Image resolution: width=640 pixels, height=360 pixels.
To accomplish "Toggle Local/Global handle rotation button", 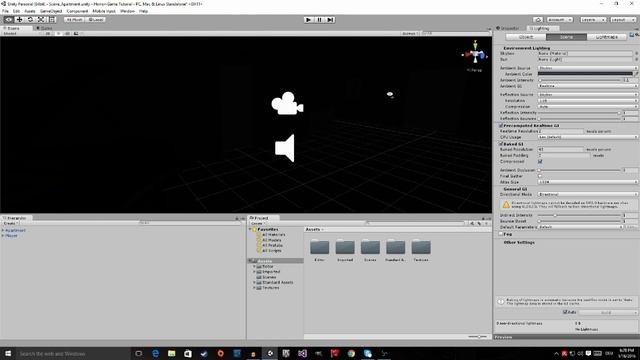I will click(x=96, y=20).
